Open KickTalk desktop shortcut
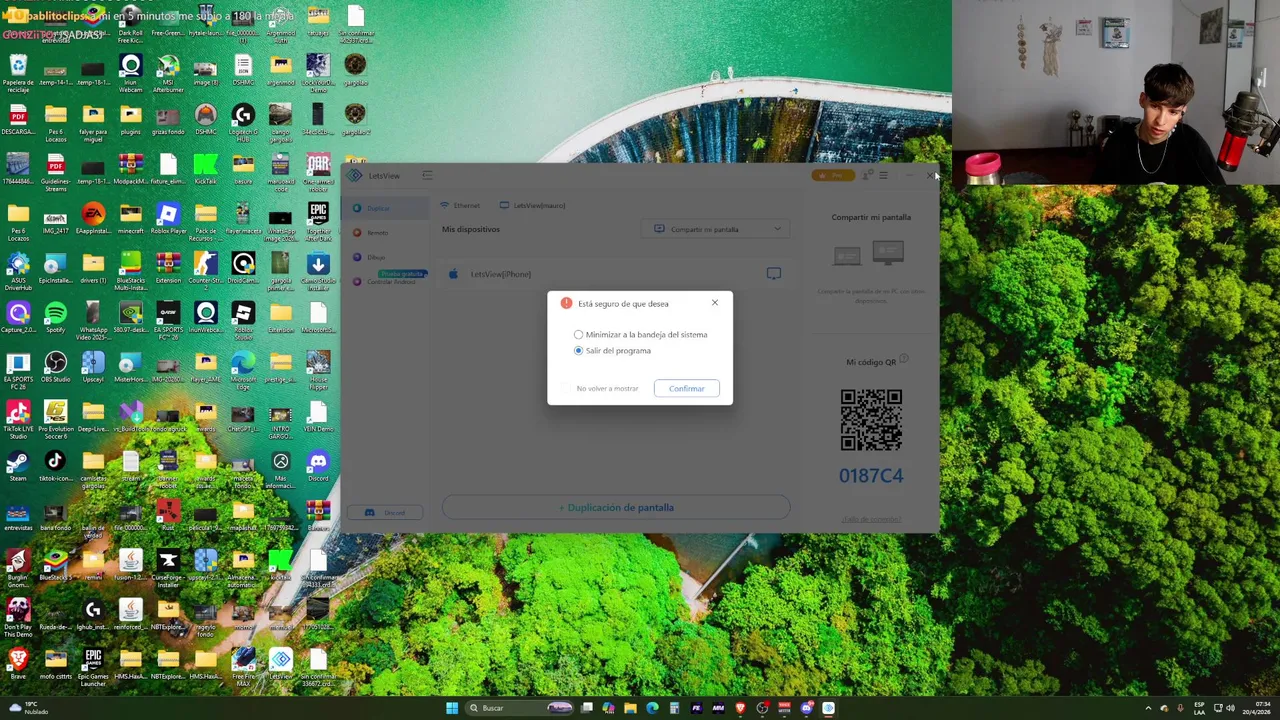 (x=205, y=170)
